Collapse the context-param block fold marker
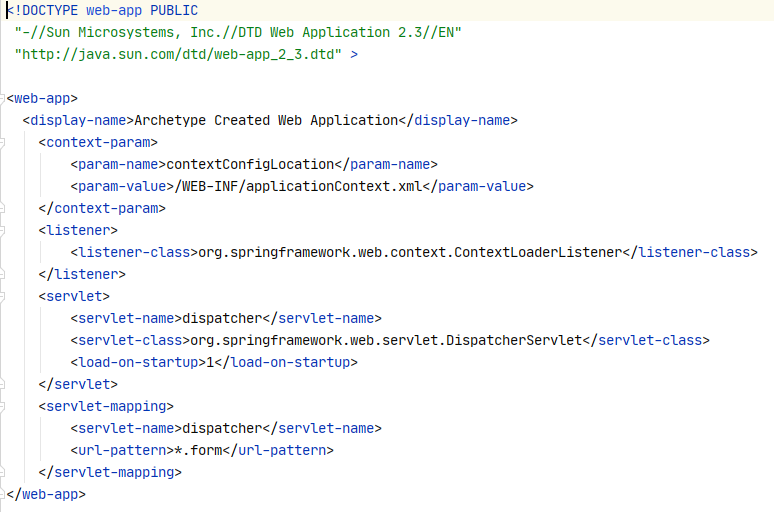The image size is (774, 512). pos(2,142)
